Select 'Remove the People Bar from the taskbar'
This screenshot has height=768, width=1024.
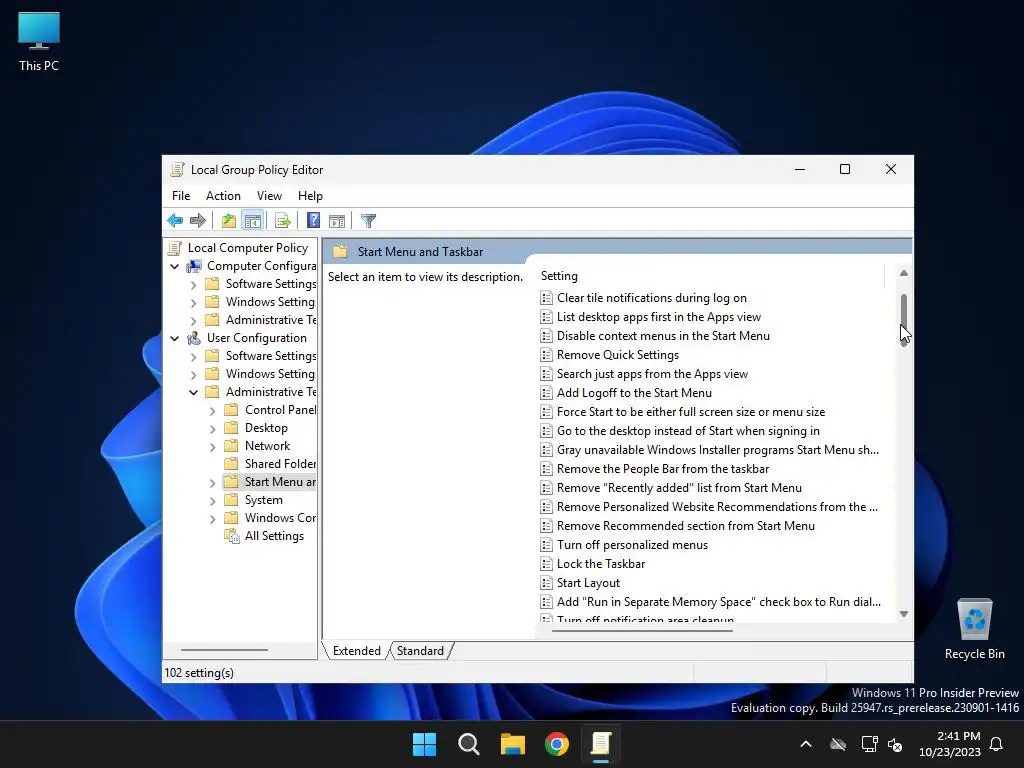[663, 469]
